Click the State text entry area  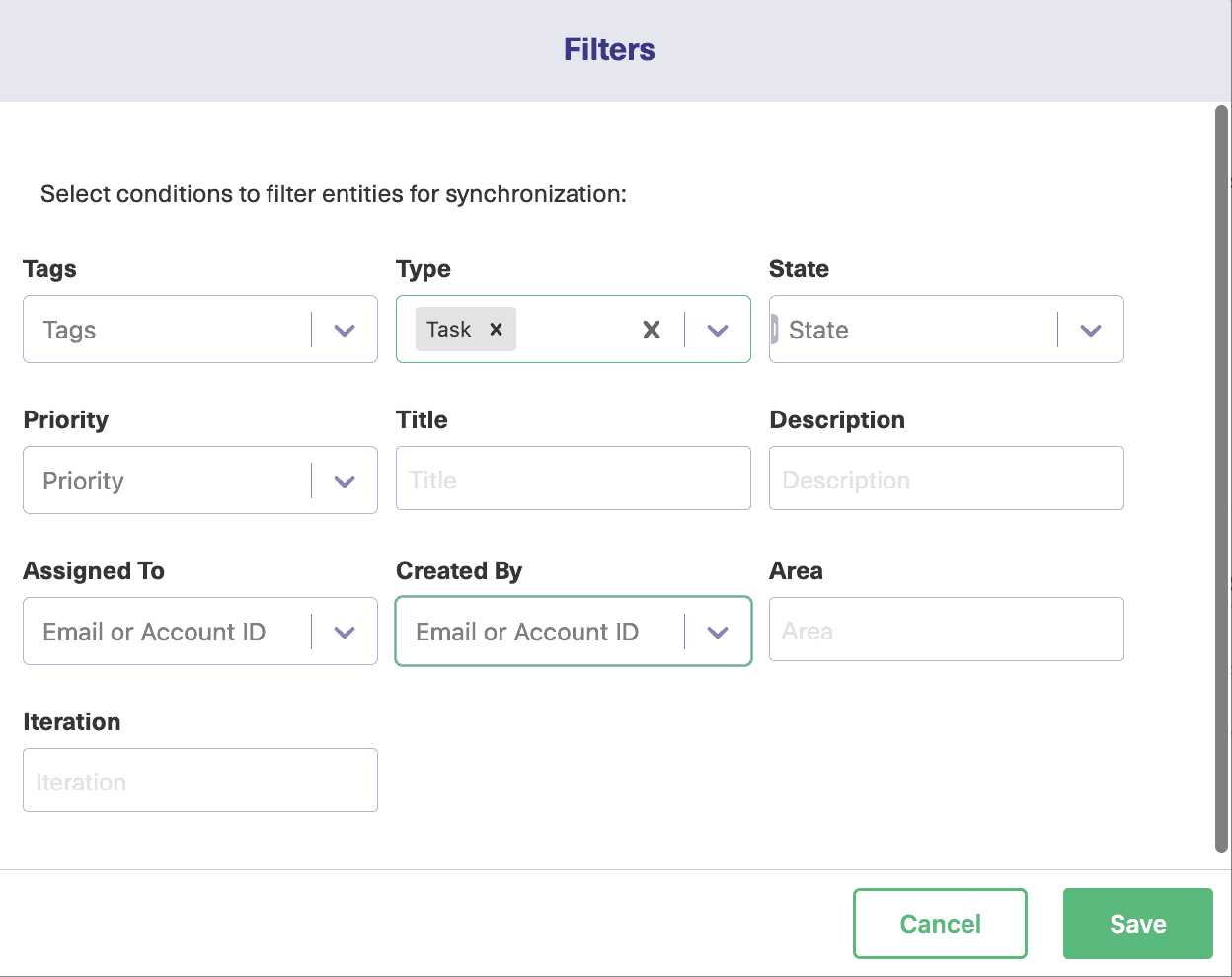point(888,330)
